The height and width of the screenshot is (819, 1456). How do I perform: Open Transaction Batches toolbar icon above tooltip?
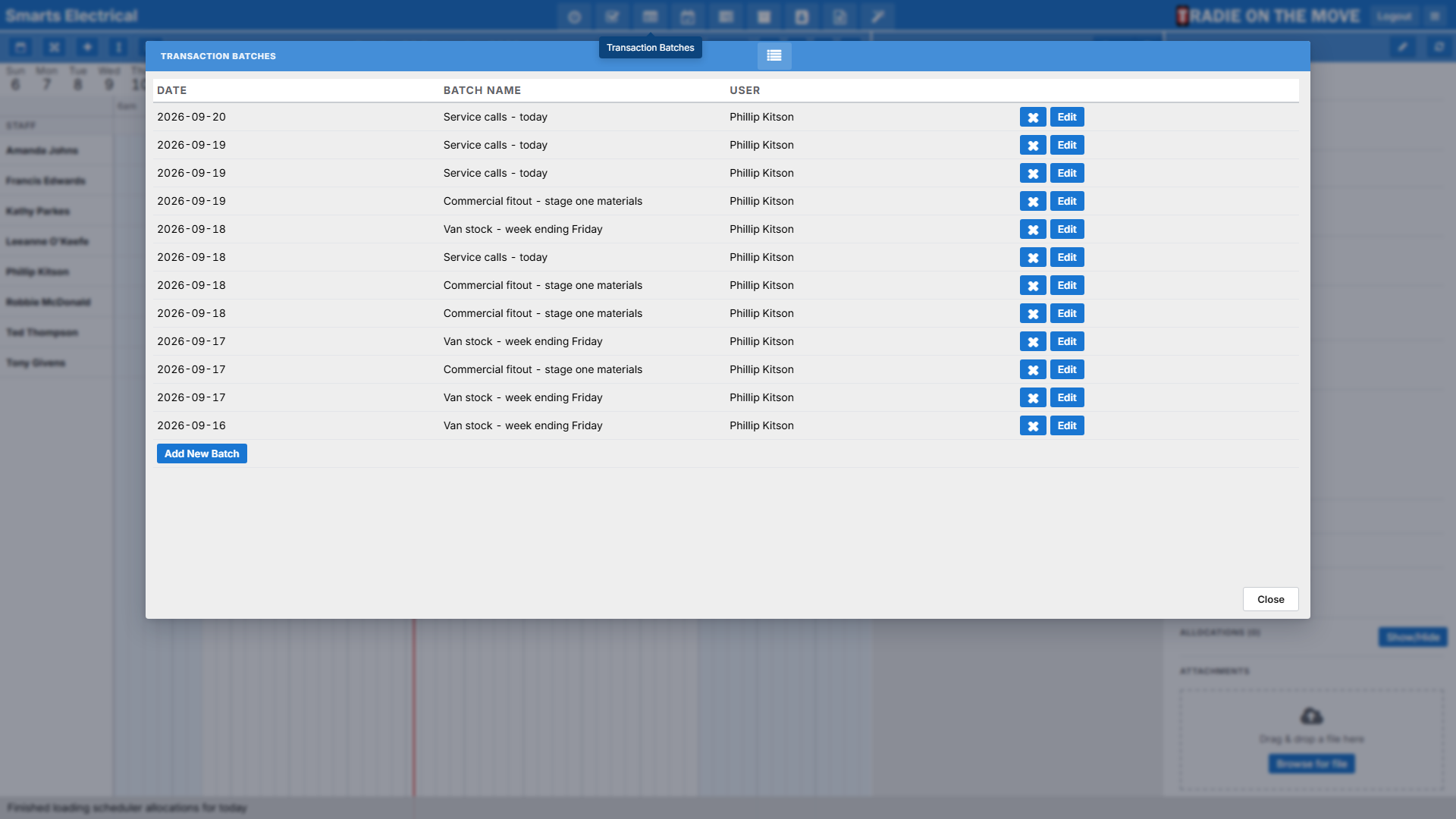(x=650, y=16)
